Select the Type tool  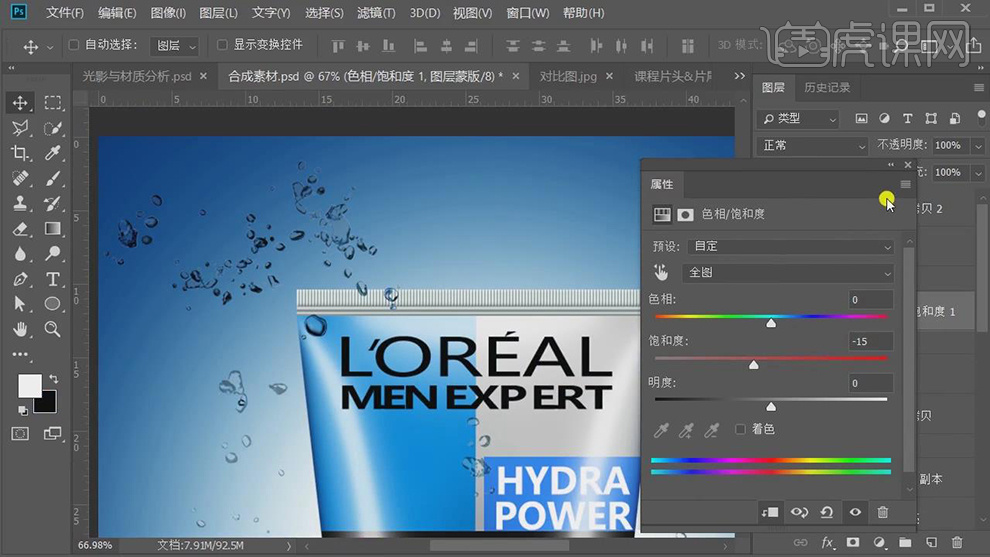(53, 279)
